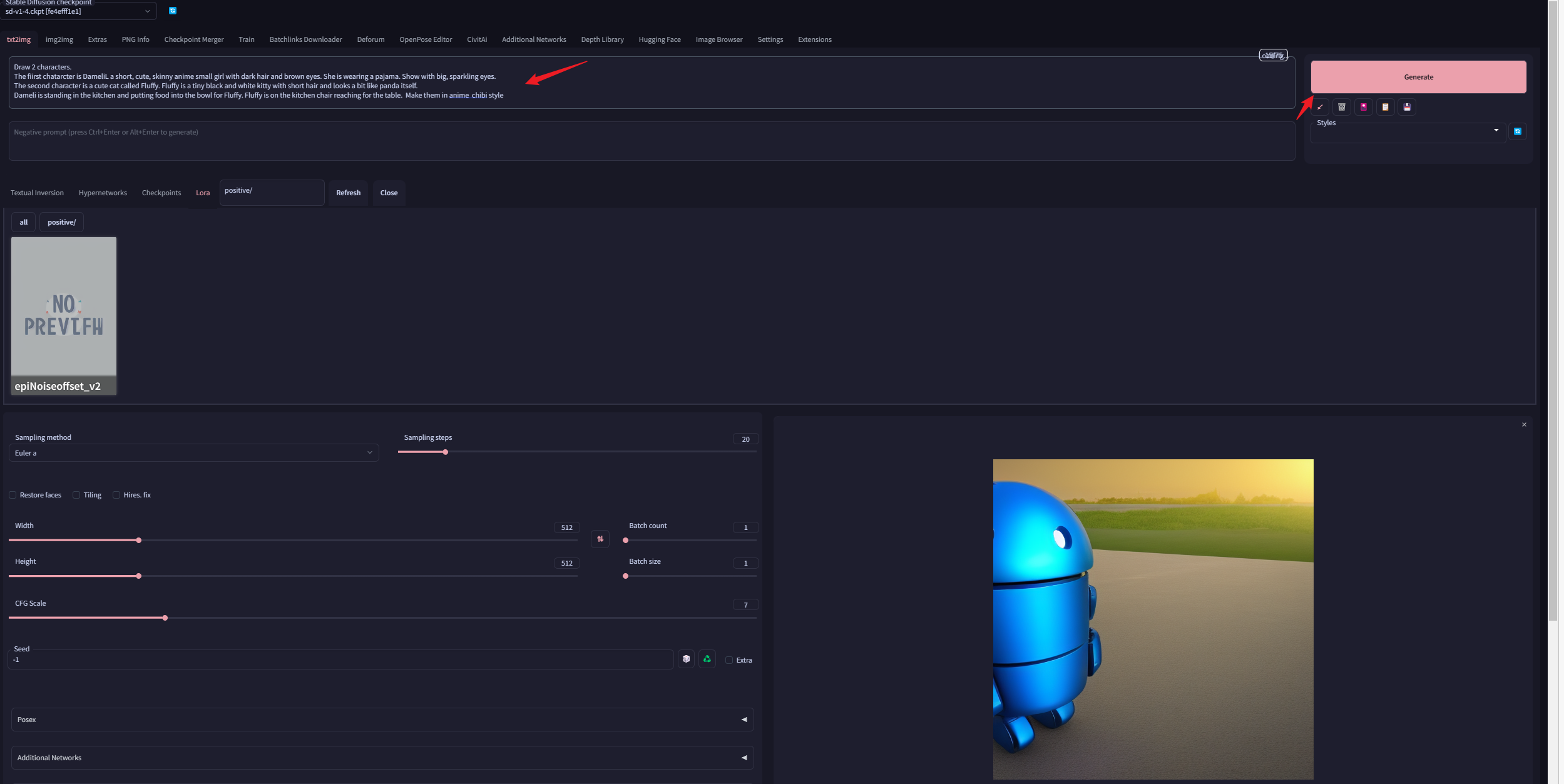Refresh the Stable Diffusion checkpoint list
Image resolution: width=1564 pixels, height=784 pixels.
[173, 11]
